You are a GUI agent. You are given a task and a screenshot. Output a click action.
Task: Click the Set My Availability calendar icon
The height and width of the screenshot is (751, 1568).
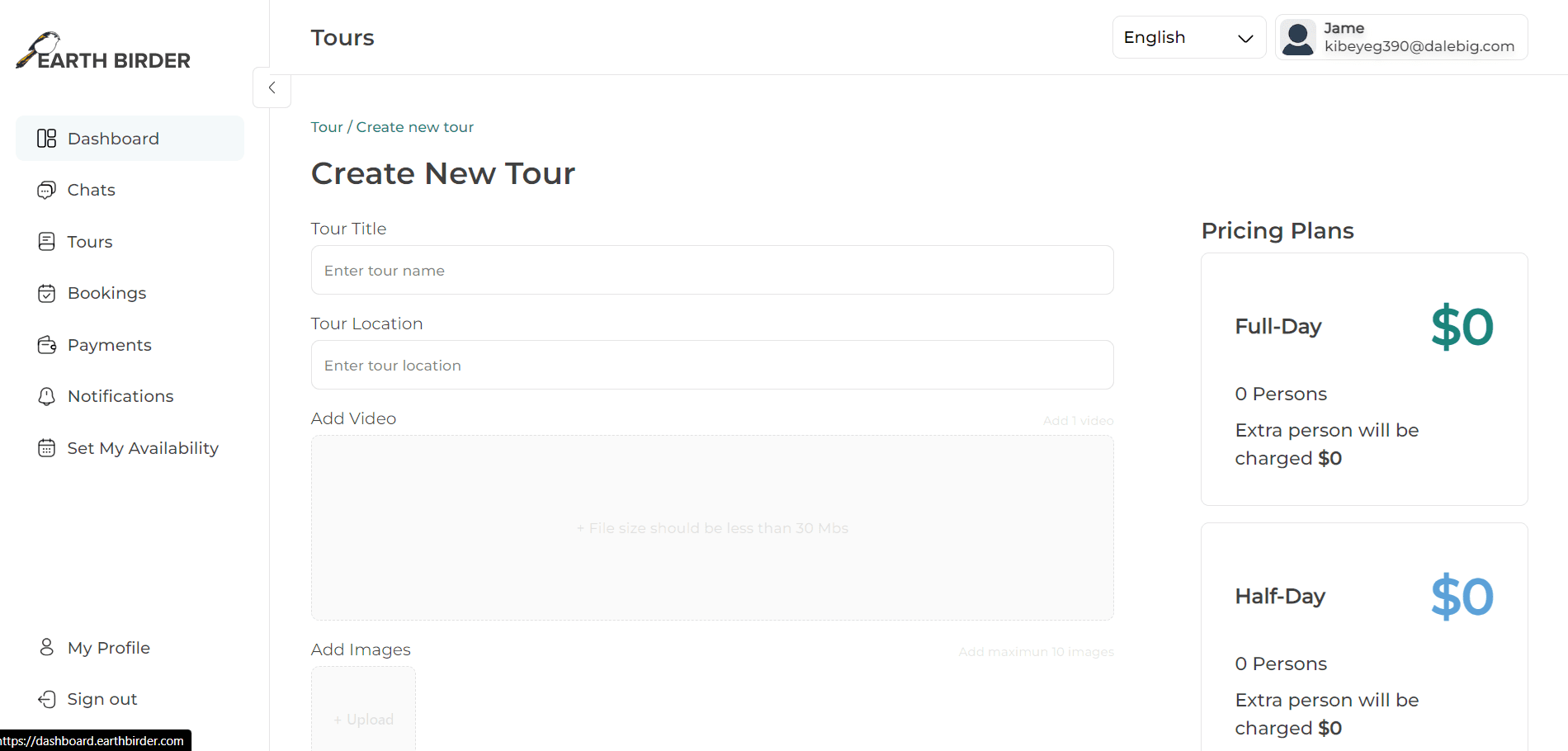point(46,448)
